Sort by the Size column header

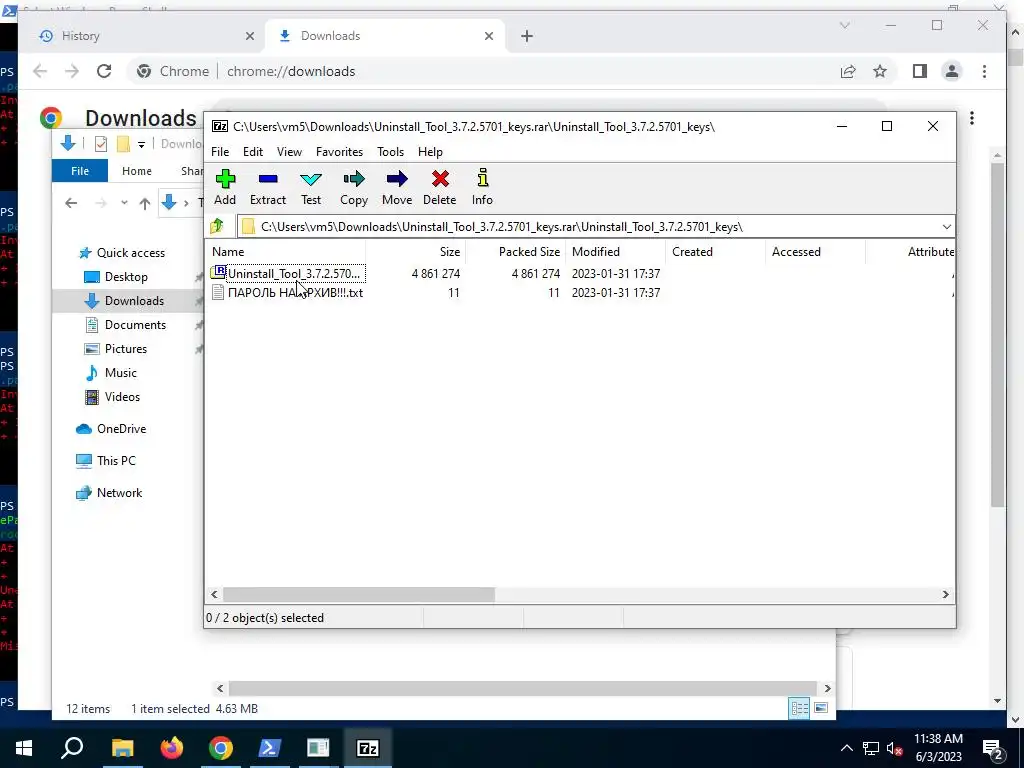coord(416,251)
